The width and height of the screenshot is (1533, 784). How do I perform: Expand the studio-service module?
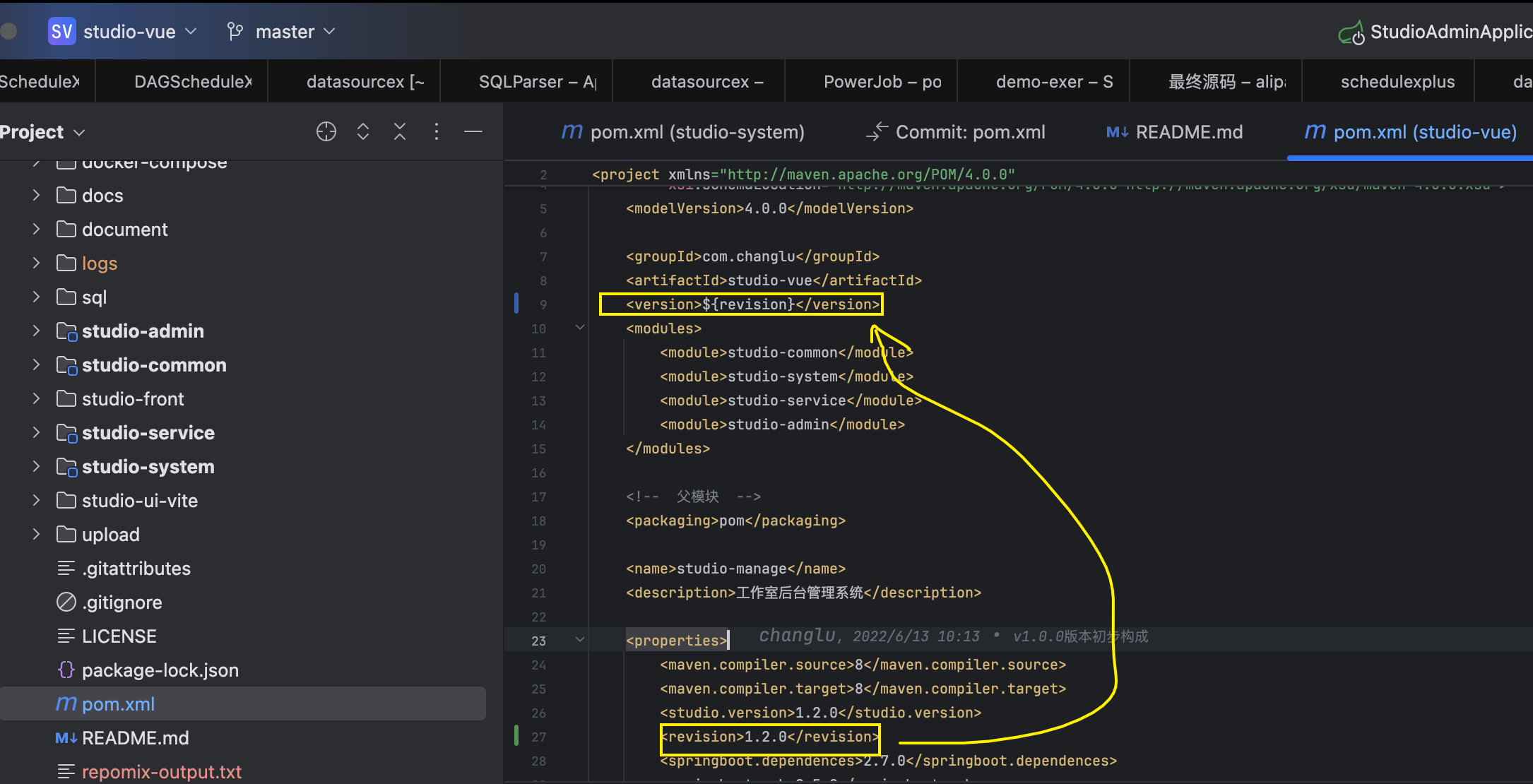click(37, 432)
